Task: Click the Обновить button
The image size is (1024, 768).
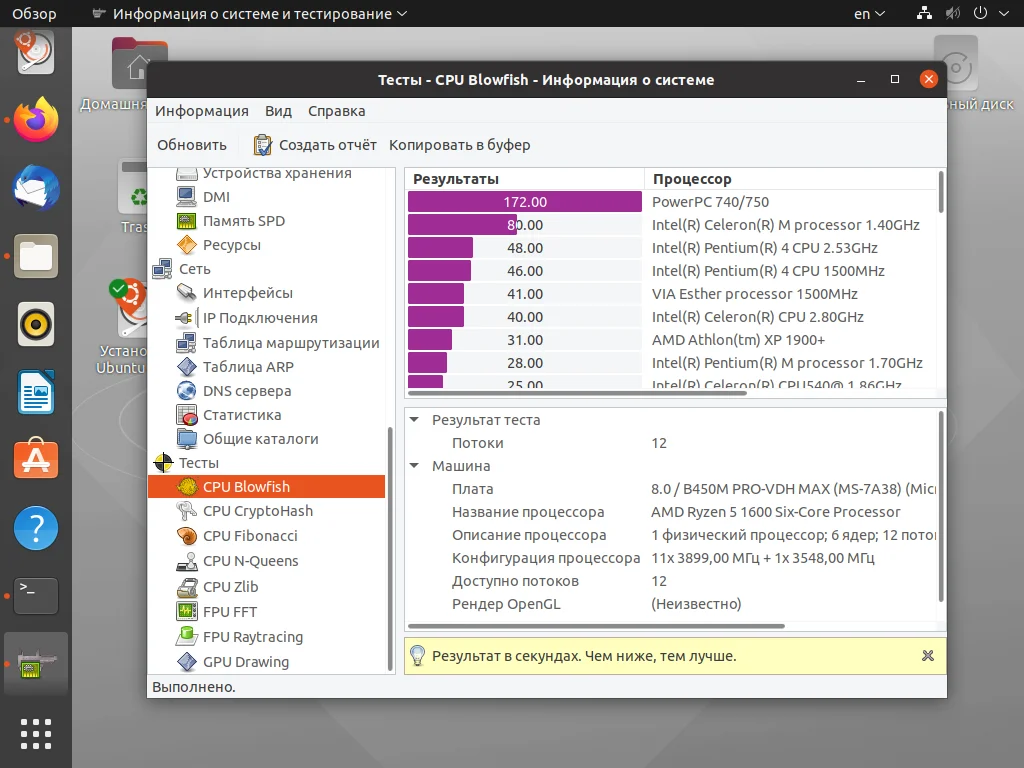Action: click(x=190, y=144)
